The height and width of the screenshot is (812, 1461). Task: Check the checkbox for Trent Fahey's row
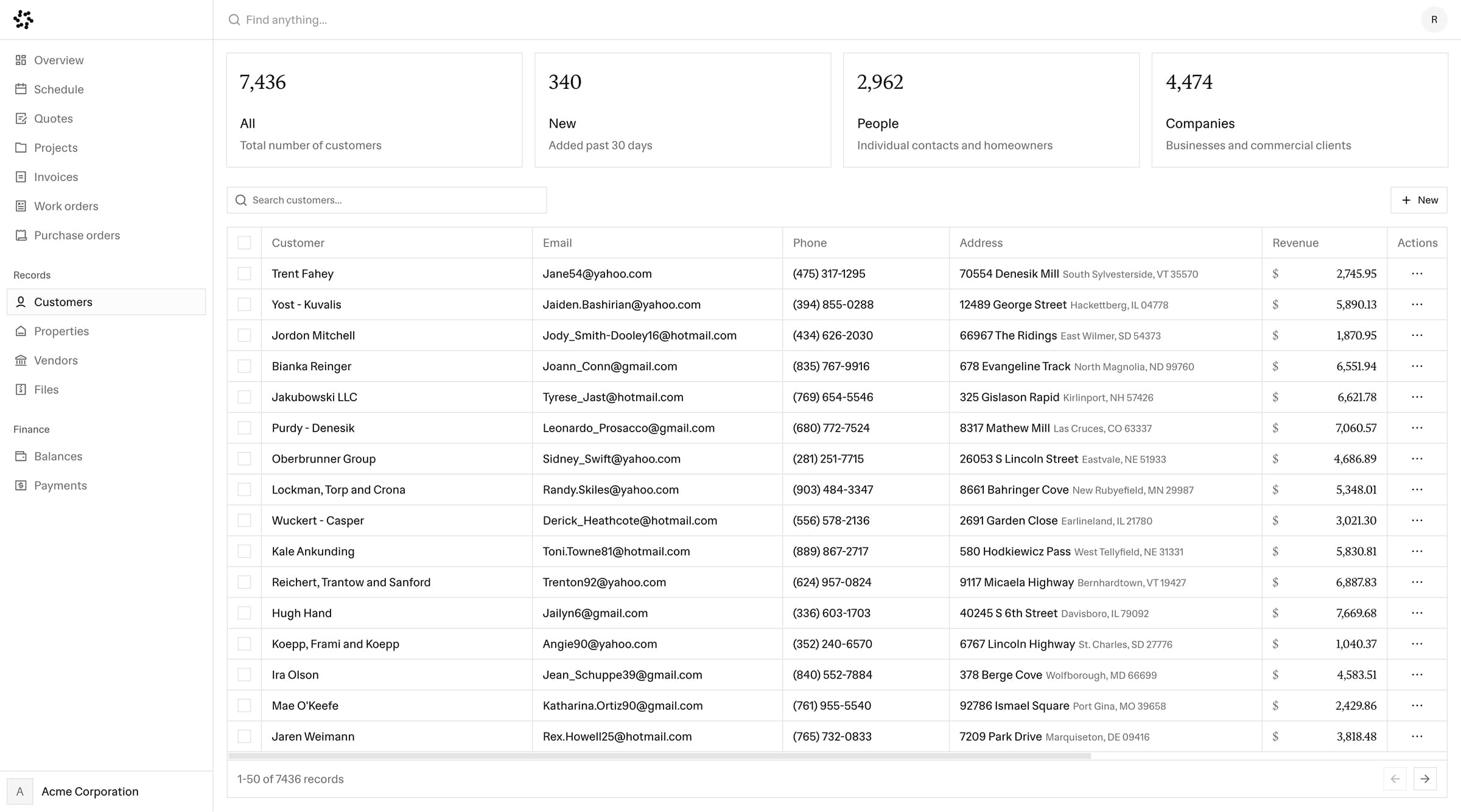coord(245,273)
